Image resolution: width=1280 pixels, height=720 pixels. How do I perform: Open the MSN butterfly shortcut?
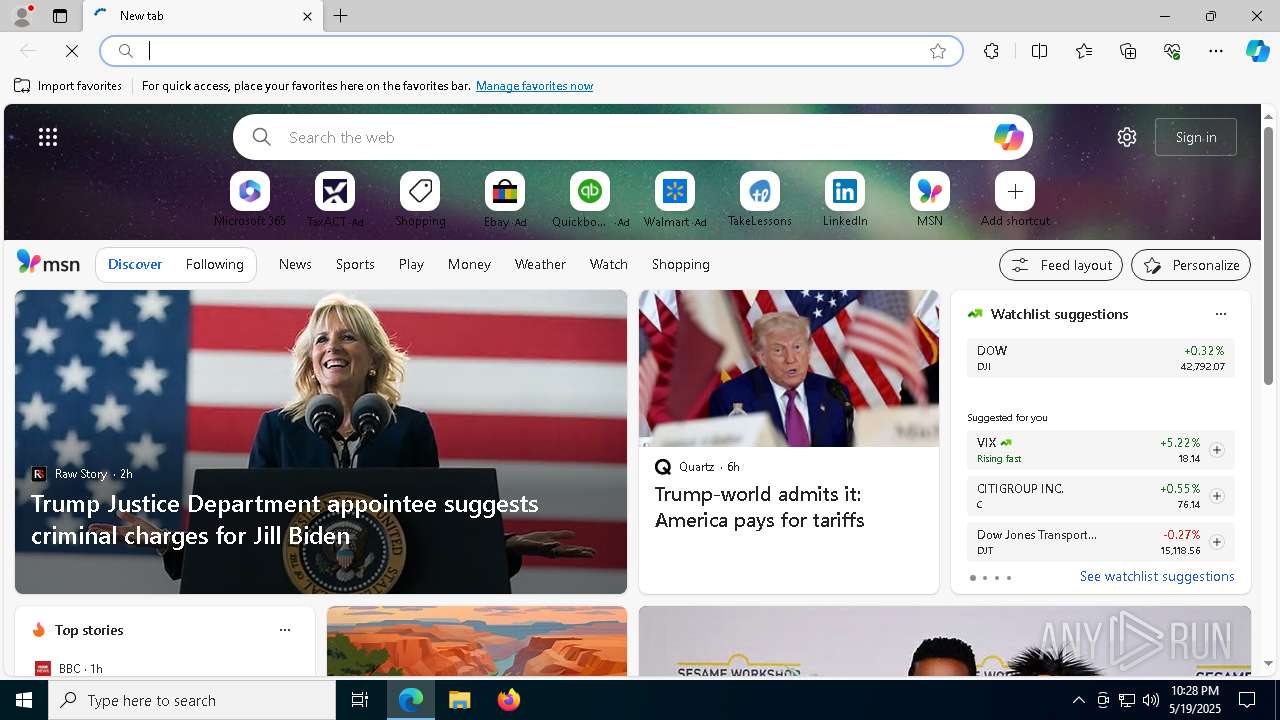point(930,191)
